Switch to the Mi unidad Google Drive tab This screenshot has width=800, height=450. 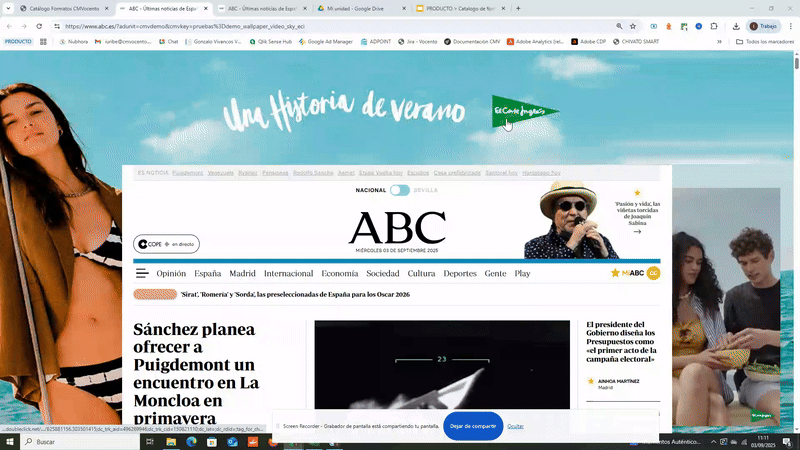click(358, 8)
